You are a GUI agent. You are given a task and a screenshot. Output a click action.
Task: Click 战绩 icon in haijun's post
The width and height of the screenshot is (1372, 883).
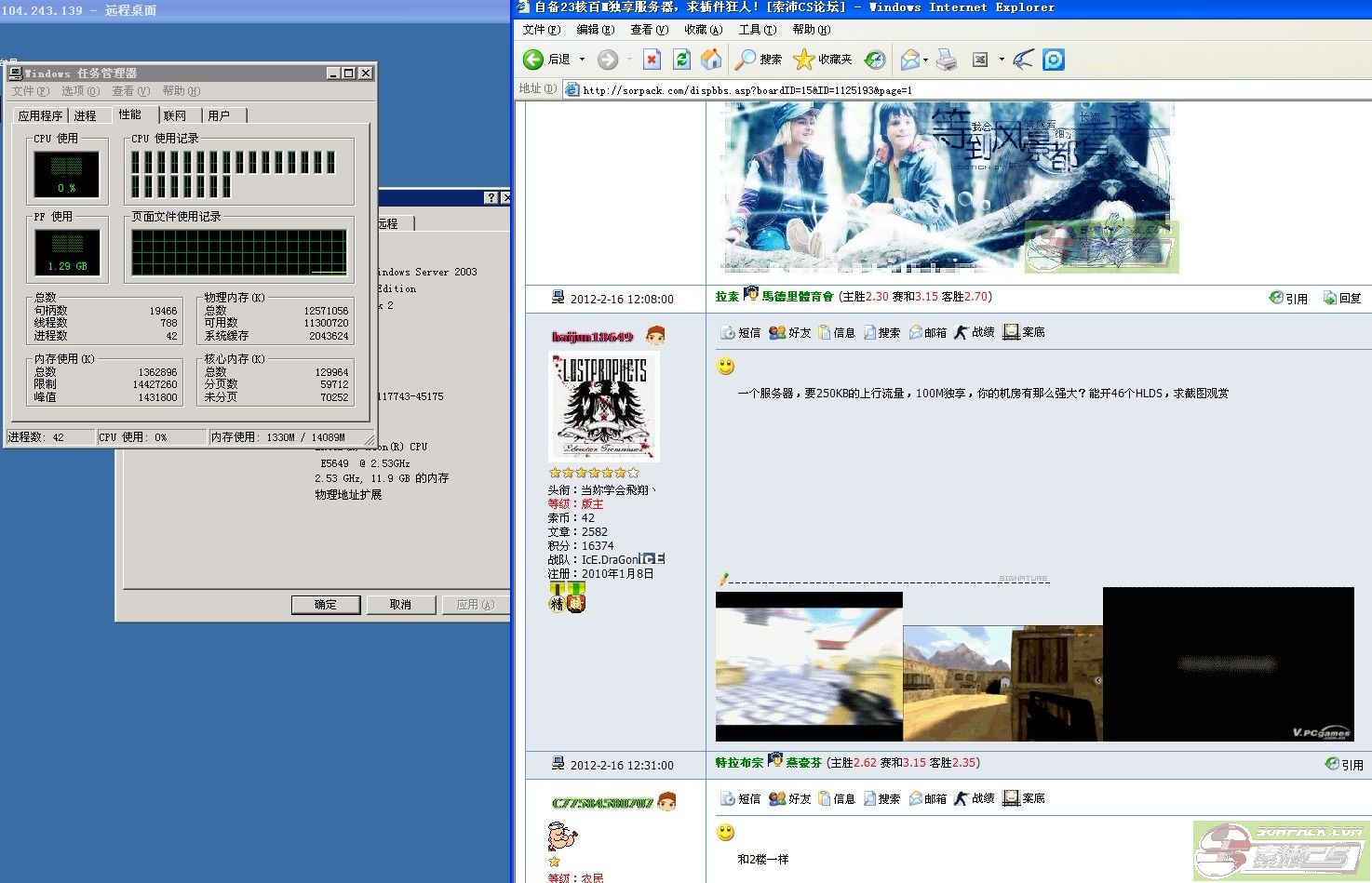coord(974,332)
